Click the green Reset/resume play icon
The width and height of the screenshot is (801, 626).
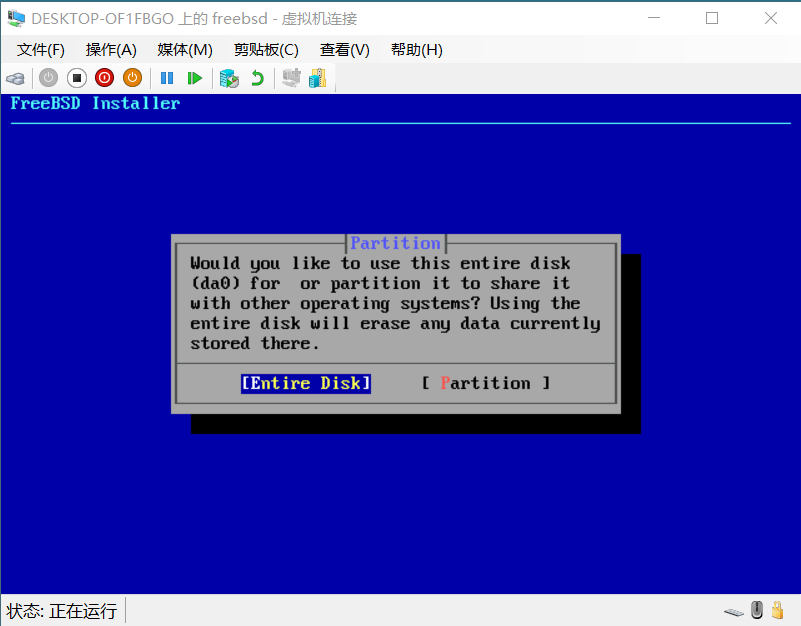[195, 78]
